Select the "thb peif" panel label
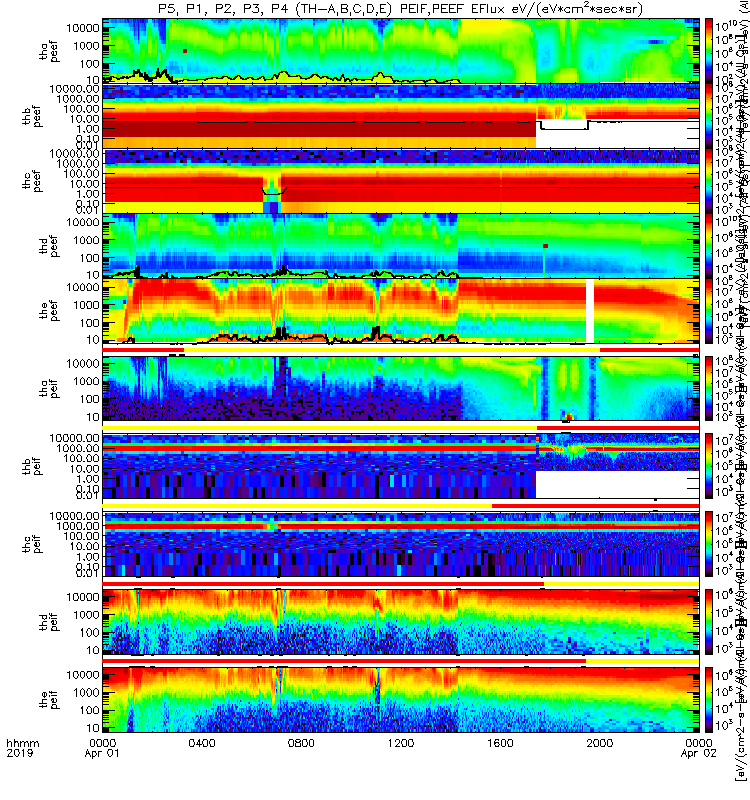The width and height of the screenshot is (750, 800). point(32,465)
